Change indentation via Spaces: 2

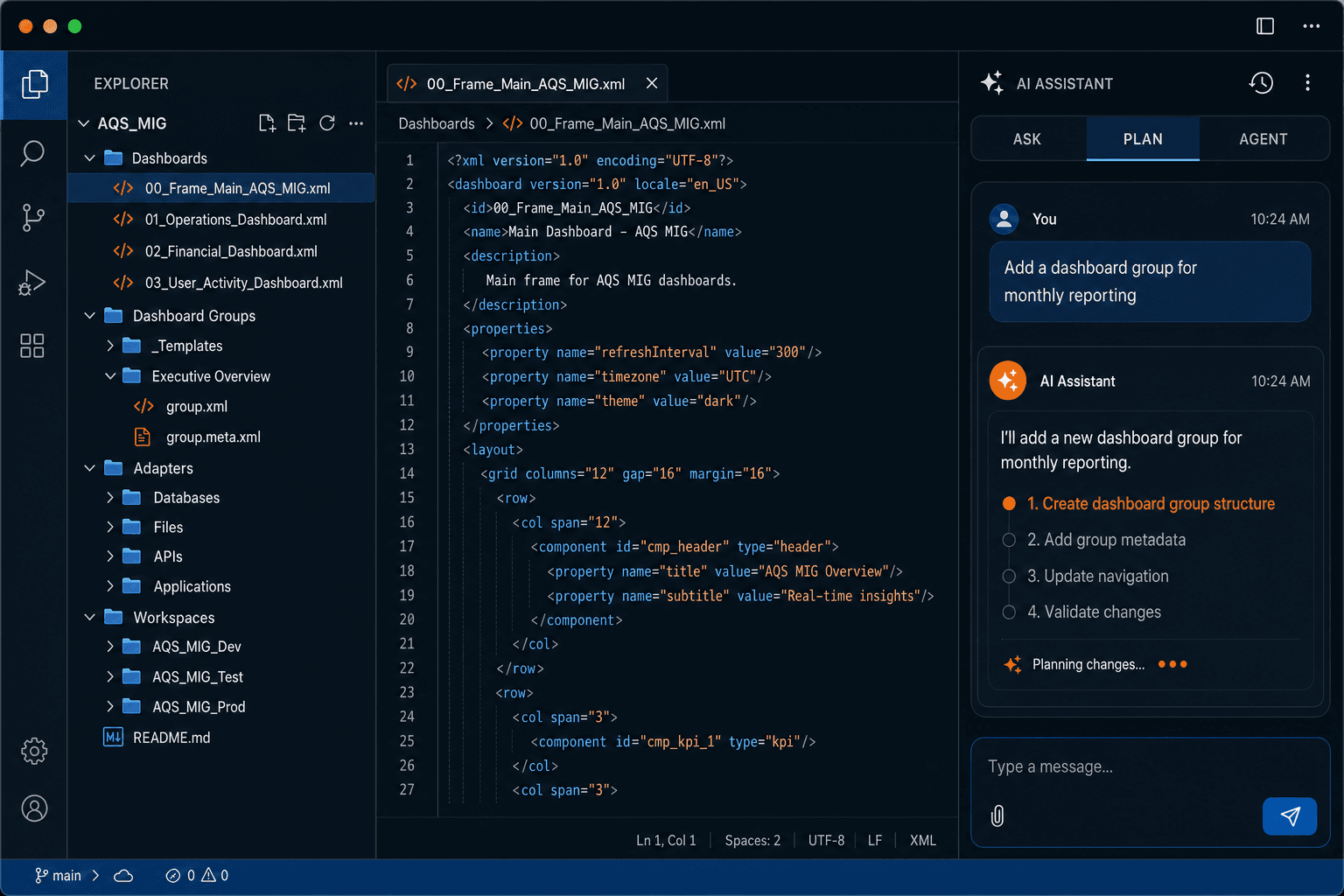point(752,840)
